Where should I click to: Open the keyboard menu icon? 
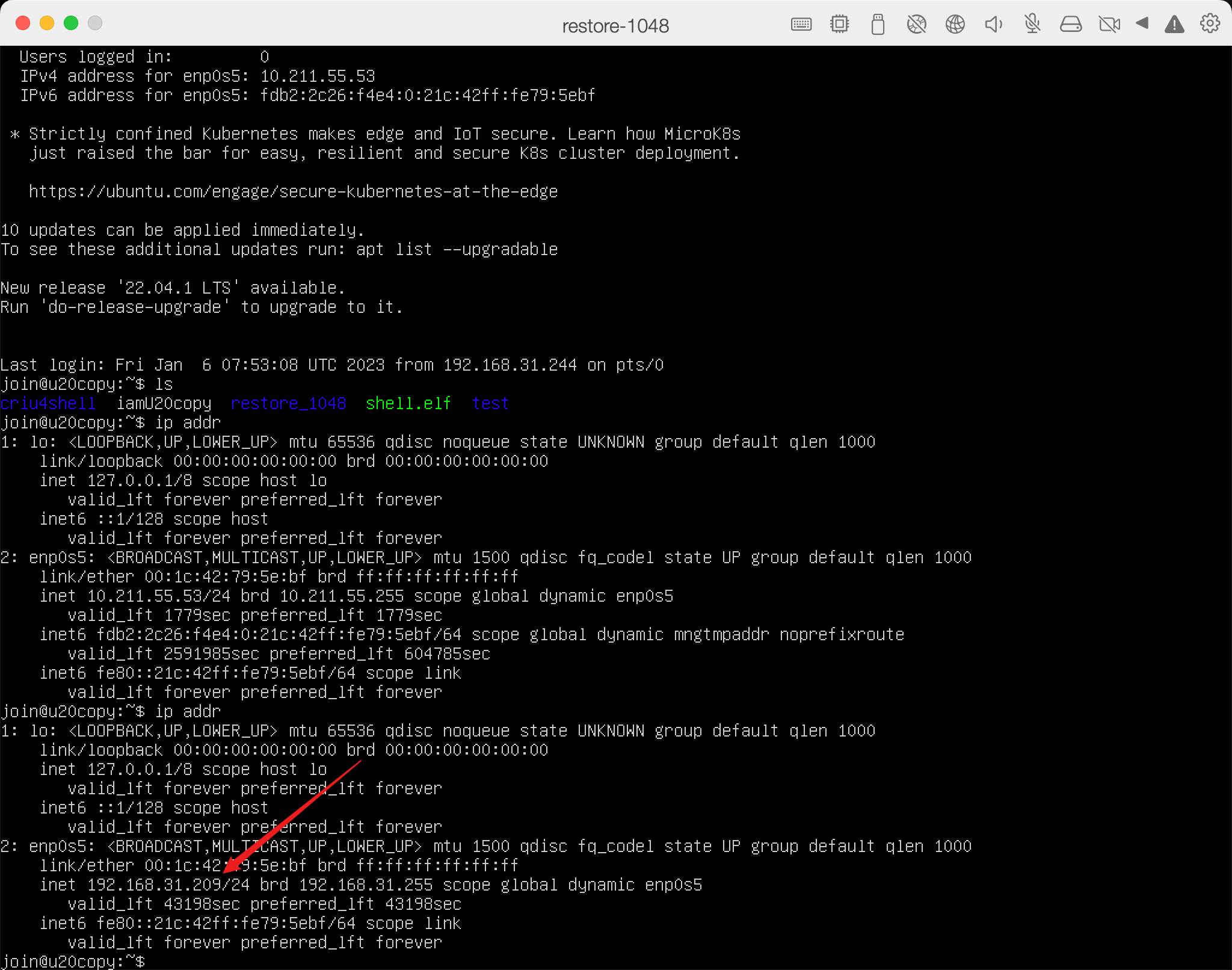point(801,24)
